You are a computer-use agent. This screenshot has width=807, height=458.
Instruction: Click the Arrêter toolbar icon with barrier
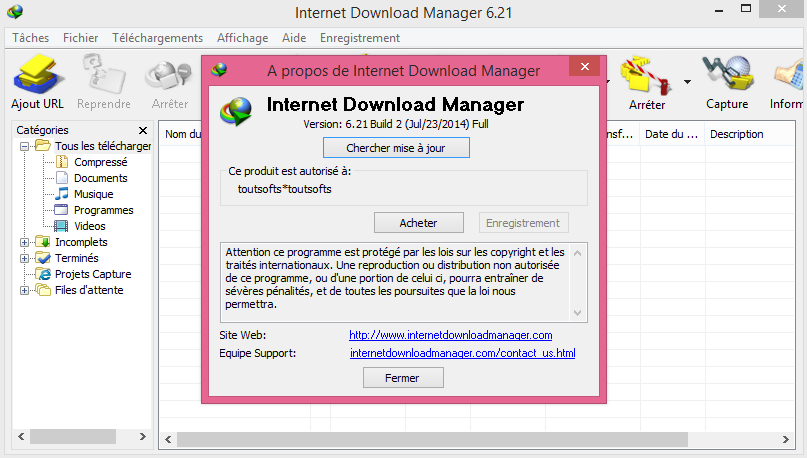click(647, 76)
